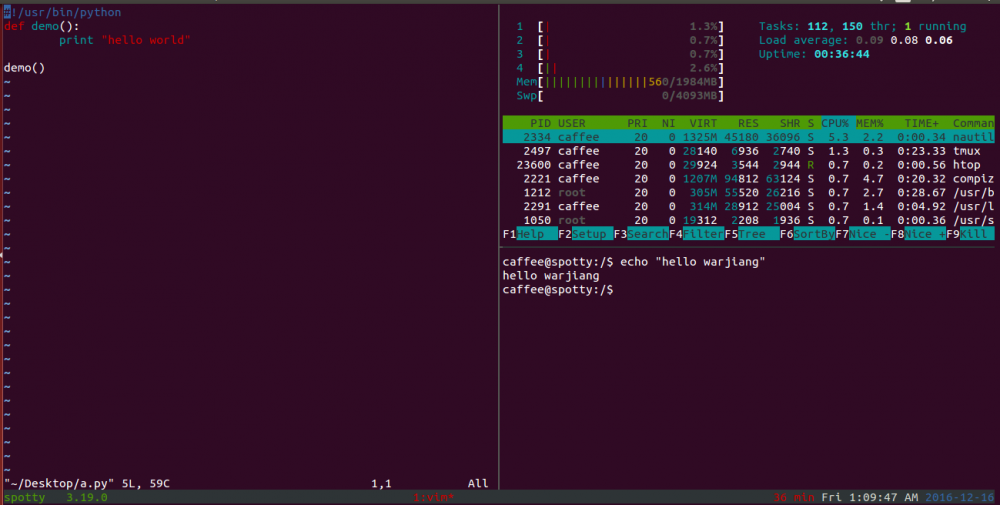1000x505 pixels.
Task: Click F3 Search in htop footer
Action: click(641, 234)
